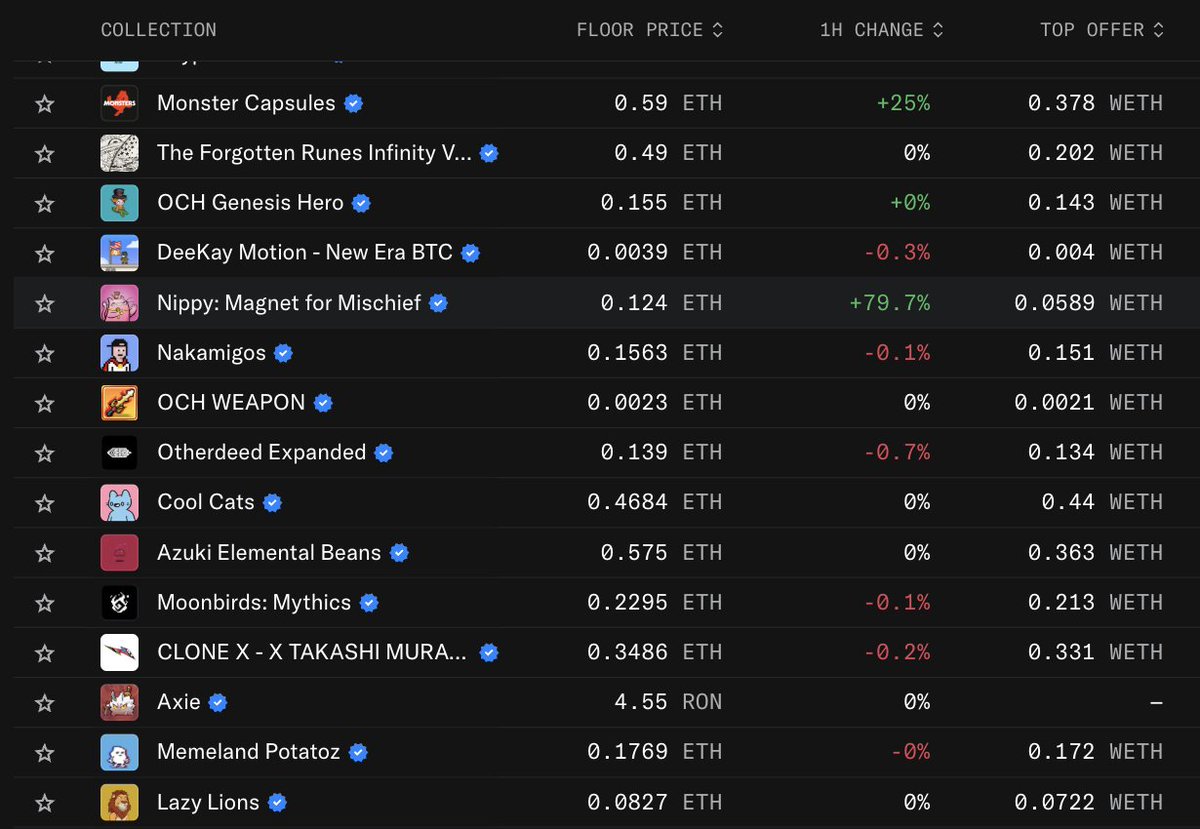Image resolution: width=1200 pixels, height=829 pixels.
Task: Open Moonbirds: Mythics name link
Action: (254, 603)
